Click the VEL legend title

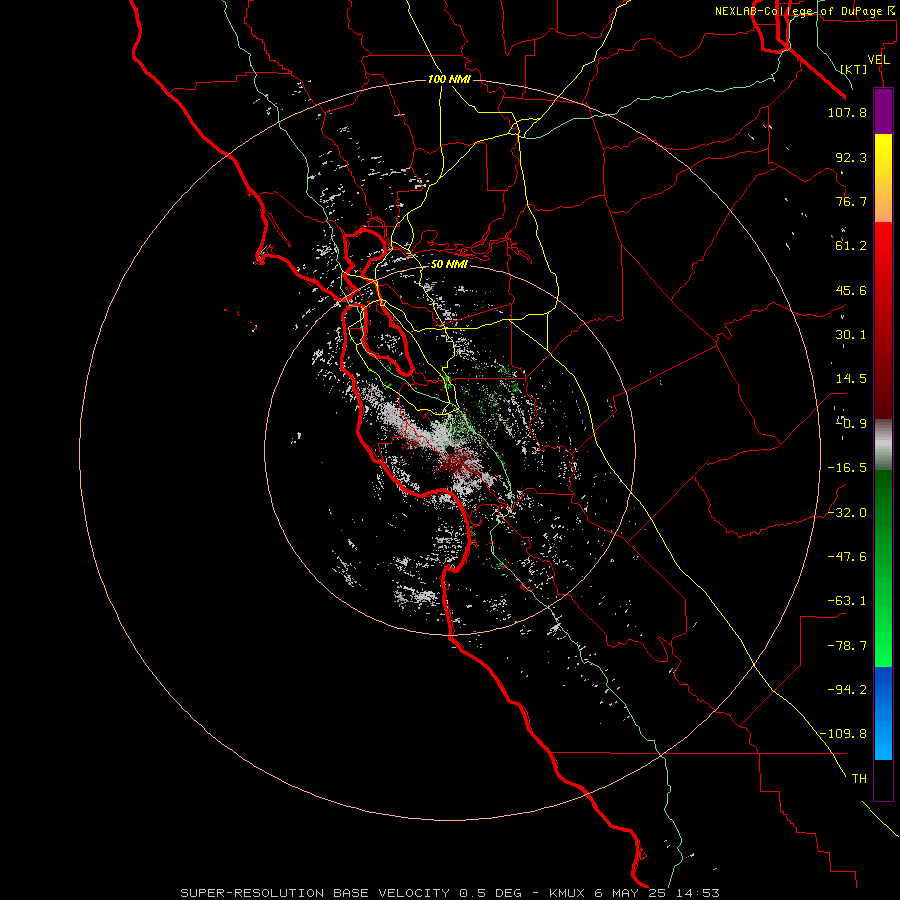coord(878,60)
